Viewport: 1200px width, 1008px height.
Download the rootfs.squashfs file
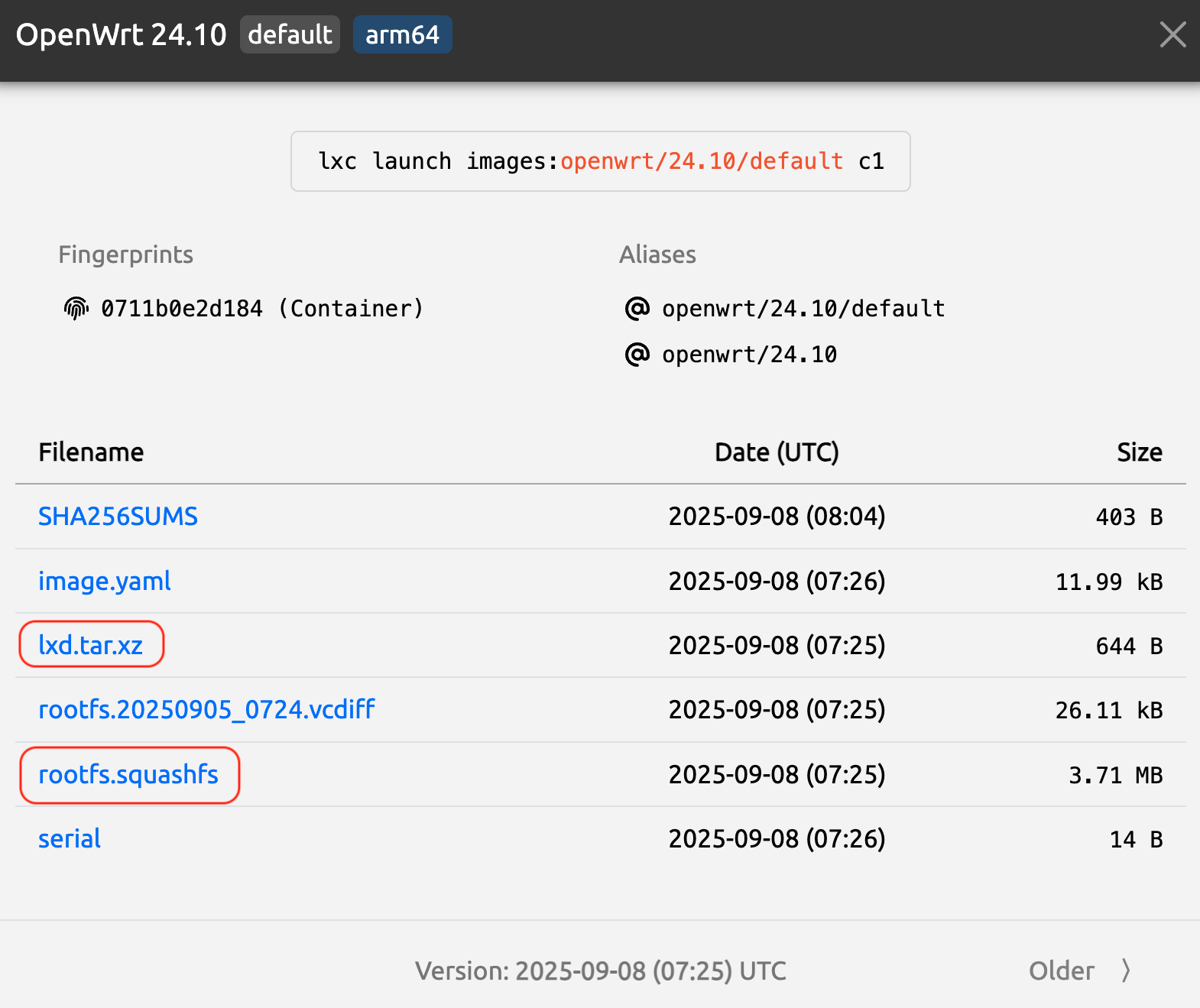(x=128, y=775)
